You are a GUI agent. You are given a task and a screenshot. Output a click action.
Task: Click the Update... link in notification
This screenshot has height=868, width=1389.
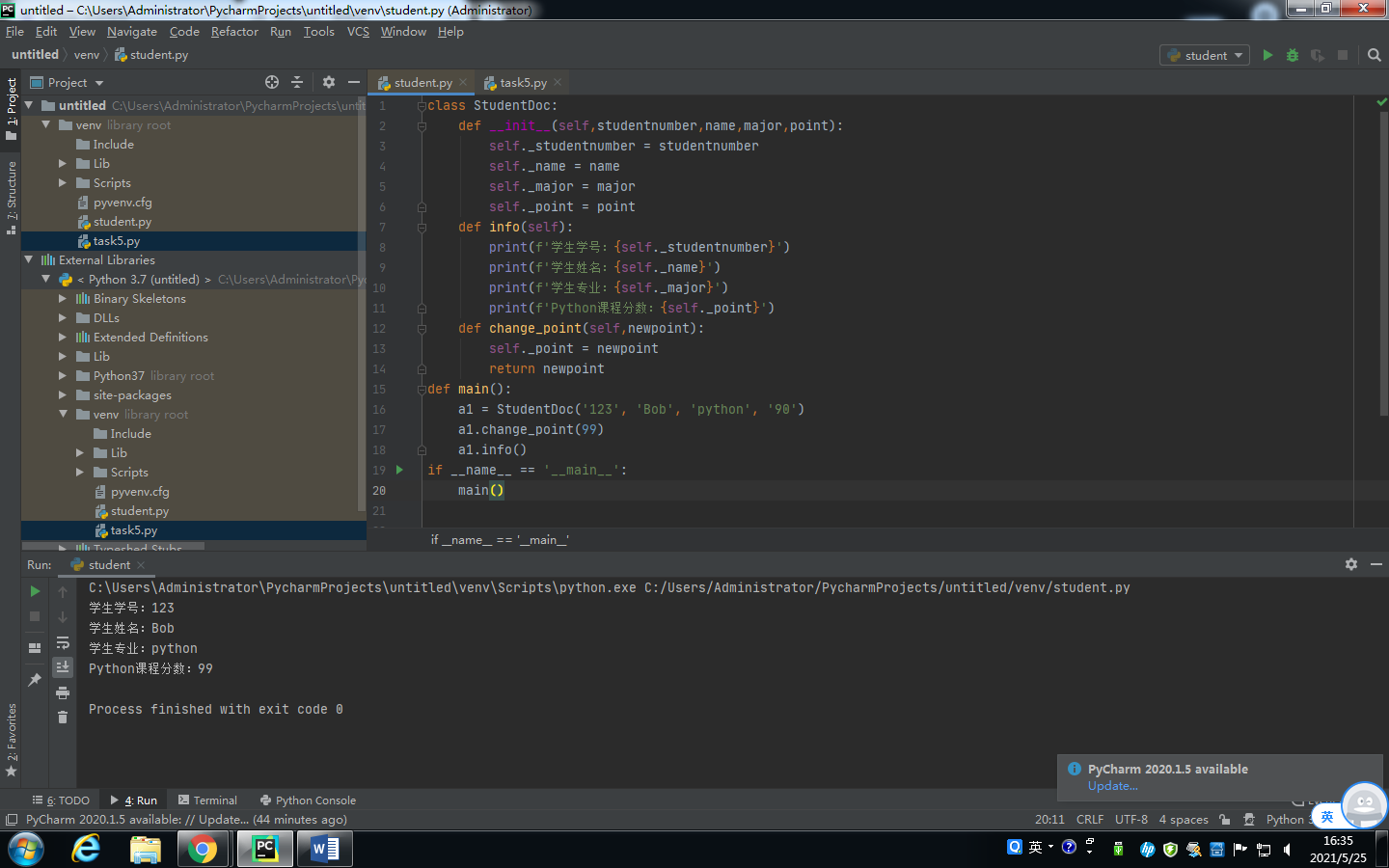click(1112, 786)
